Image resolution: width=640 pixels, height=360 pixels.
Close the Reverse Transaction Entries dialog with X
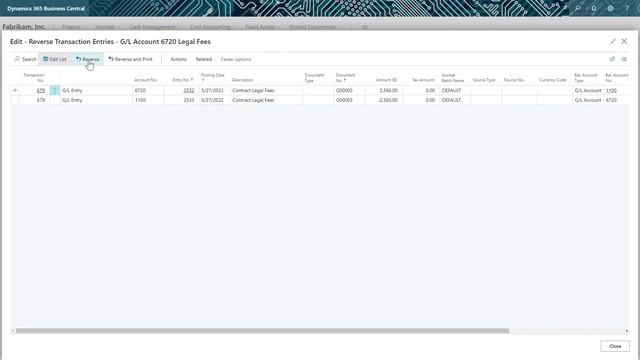pos(624,41)
